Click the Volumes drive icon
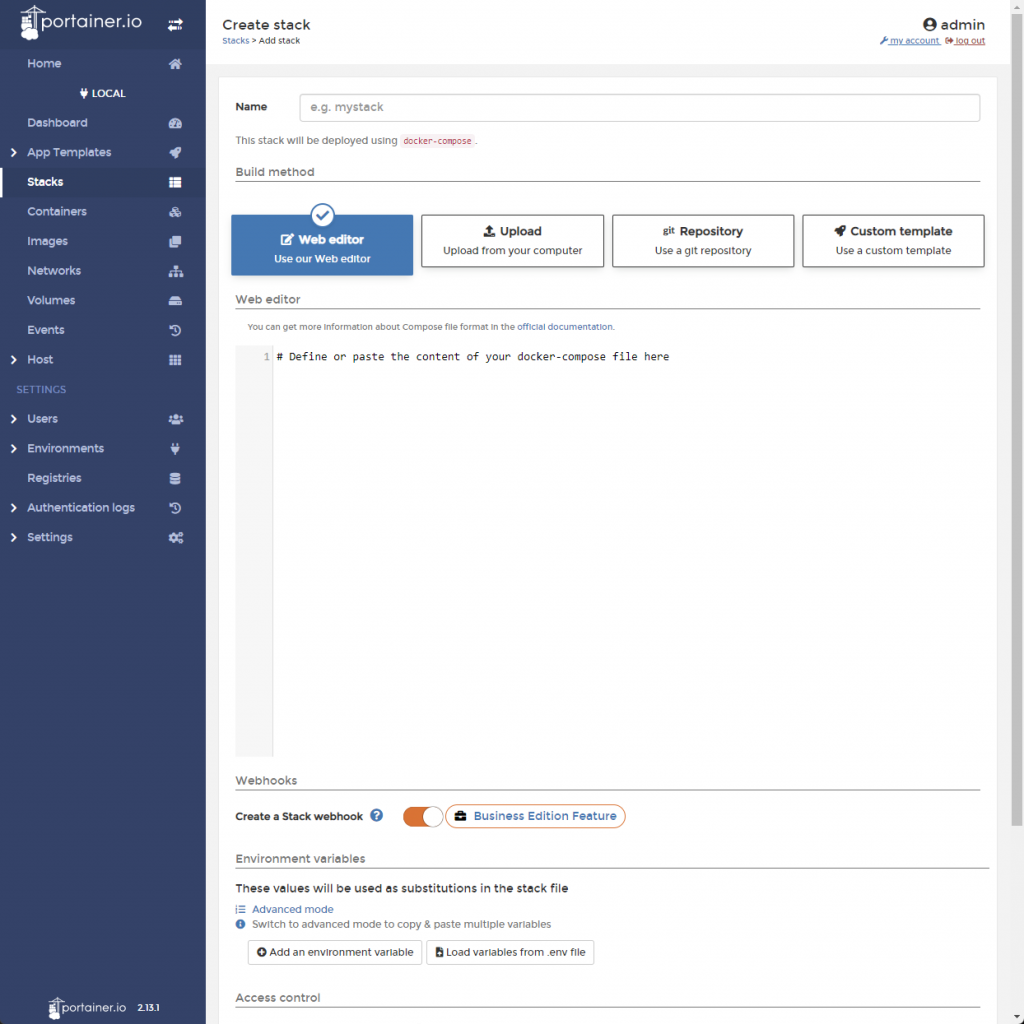1024x1024 pixels. tap(175, 300)
